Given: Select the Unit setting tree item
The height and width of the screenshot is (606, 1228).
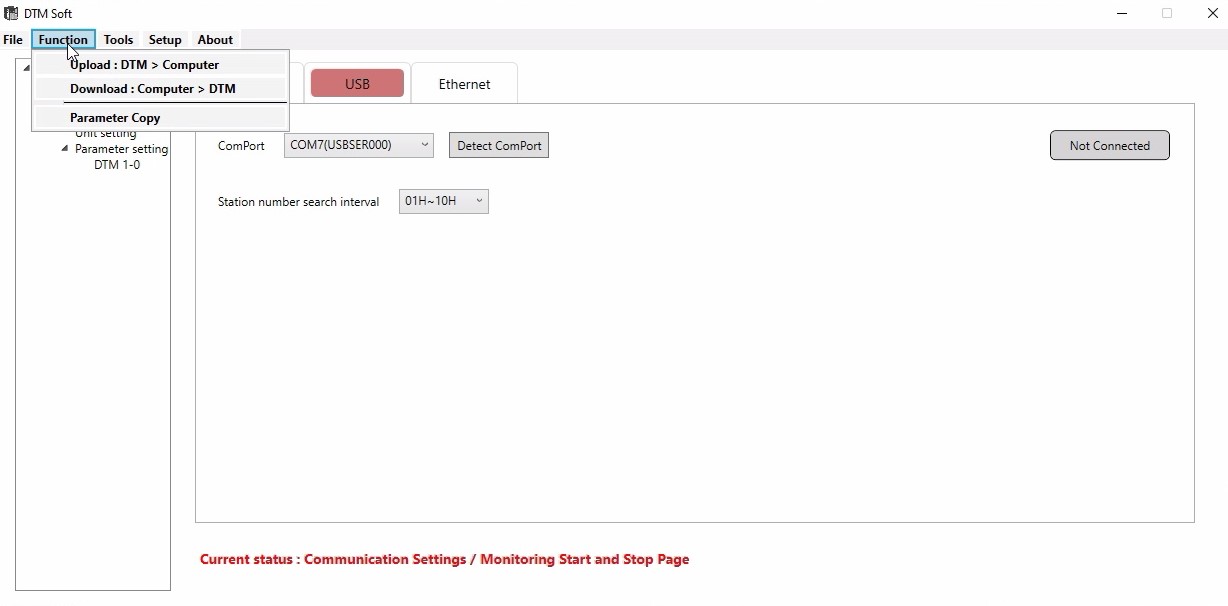Looking at the screenshot, I should pyautogui.click(x=106, y=134).
